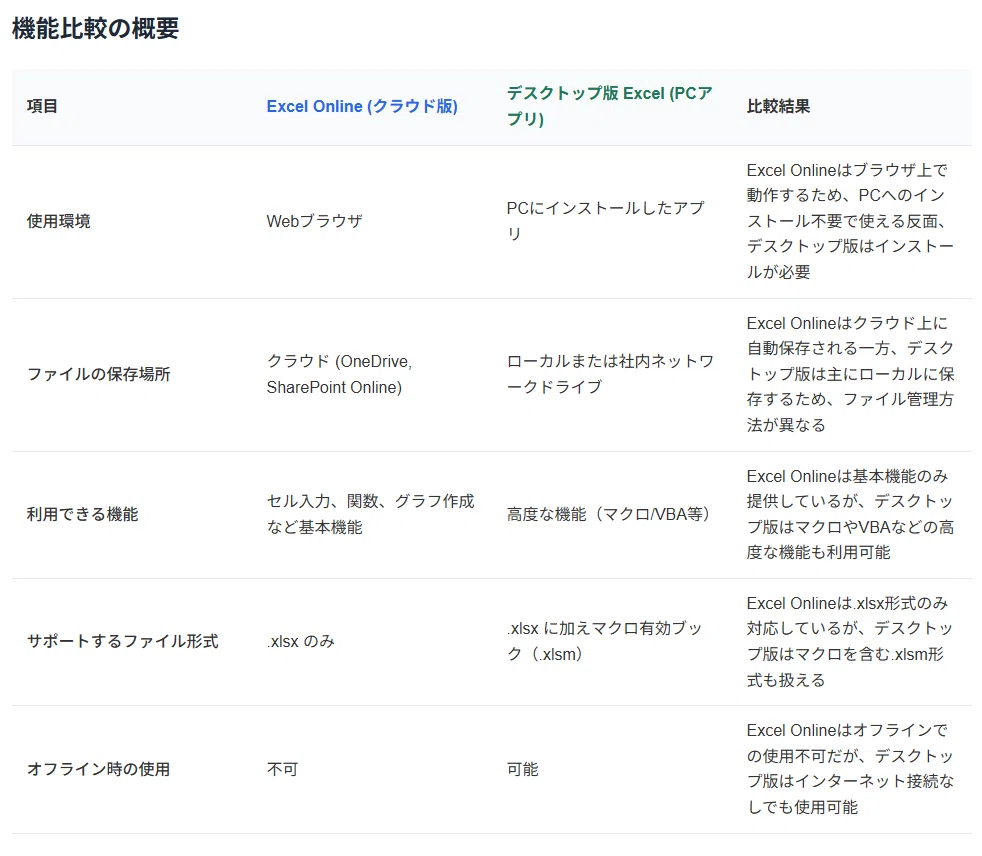Click the ローカルまたは社内ネットワークドライブ cell
Image resolution: width=982 pixels, height=856 pixels.
pos(610,374)
